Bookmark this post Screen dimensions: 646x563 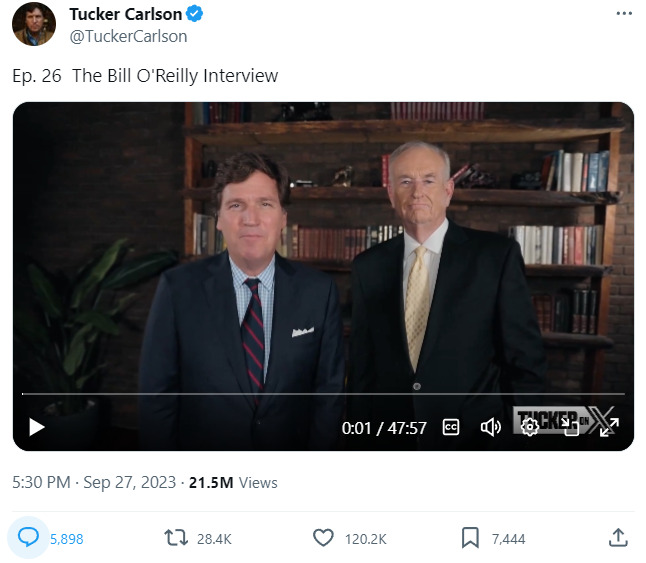pyautogui.click(x=470, y=538)
